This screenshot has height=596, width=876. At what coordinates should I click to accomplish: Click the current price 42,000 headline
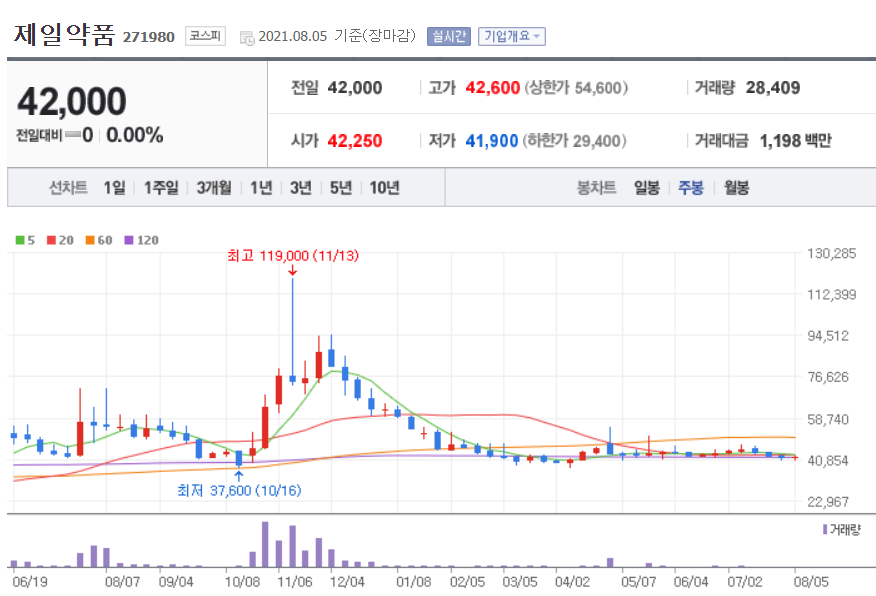pyautogui.click(x=72, y=102)
